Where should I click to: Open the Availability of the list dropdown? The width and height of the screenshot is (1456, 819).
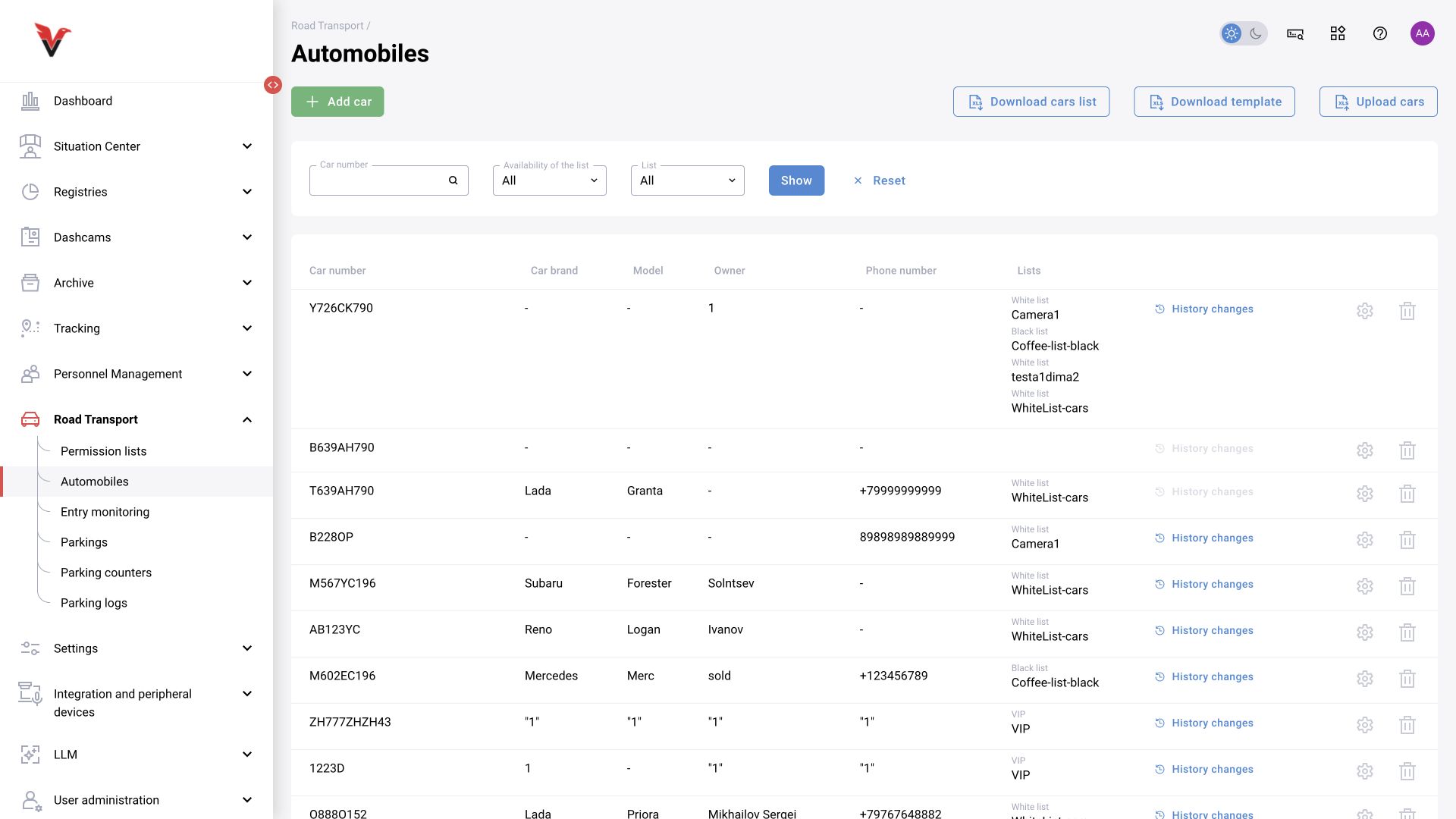(550, 180)
